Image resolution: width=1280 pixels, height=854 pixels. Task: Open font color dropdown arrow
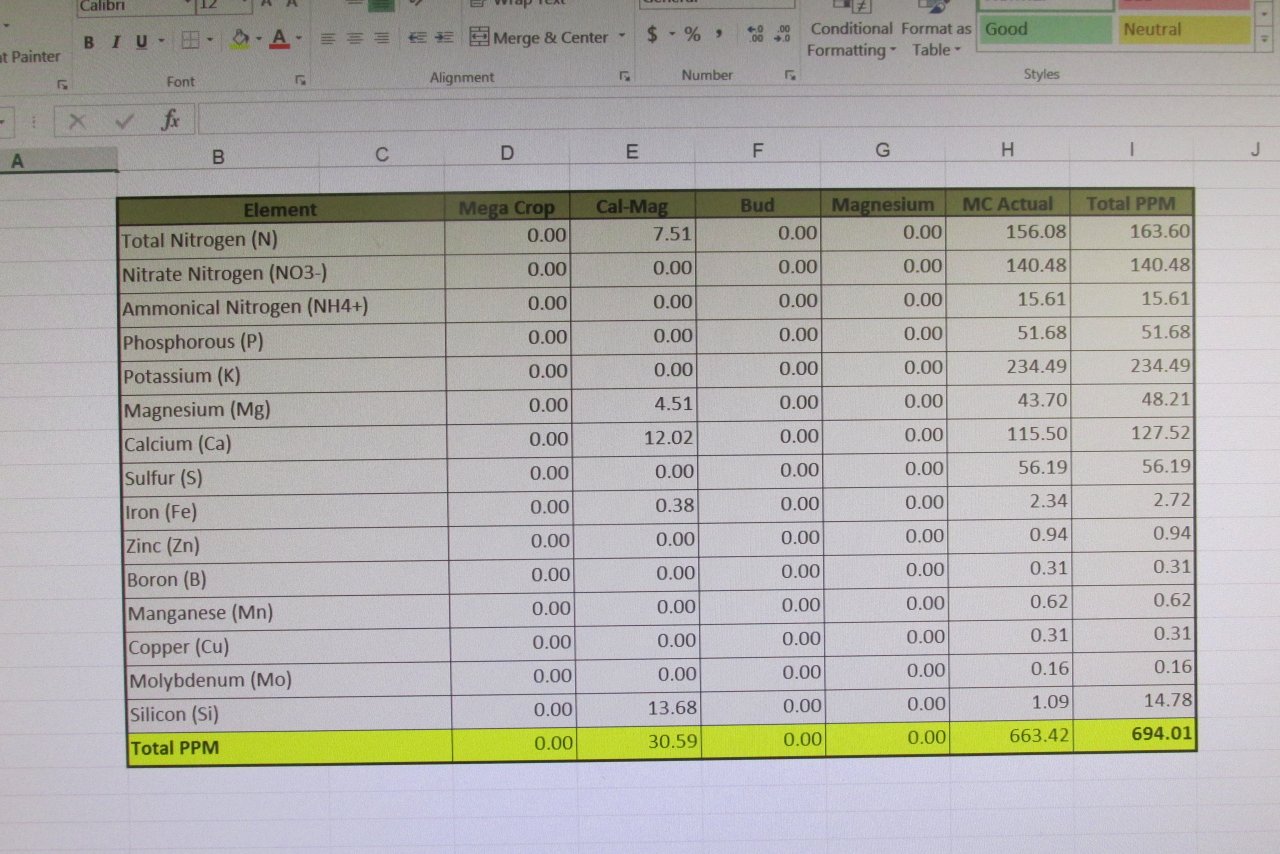pyautogui.click(x=299, y=40)
